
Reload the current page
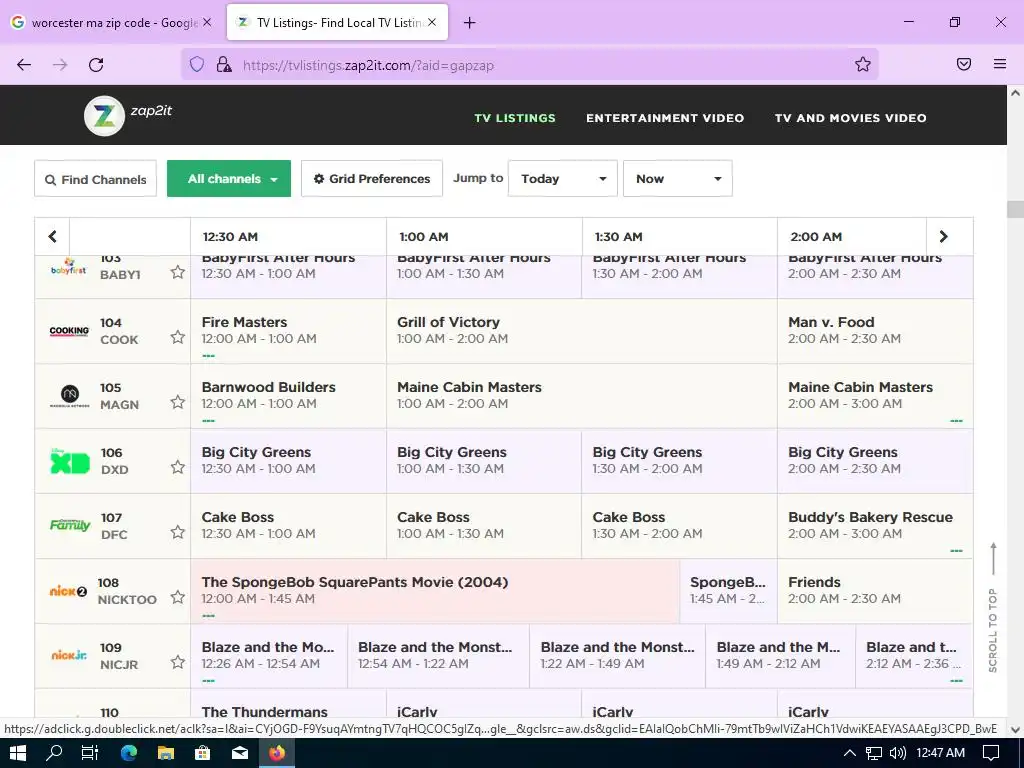[x=96, y=65]
